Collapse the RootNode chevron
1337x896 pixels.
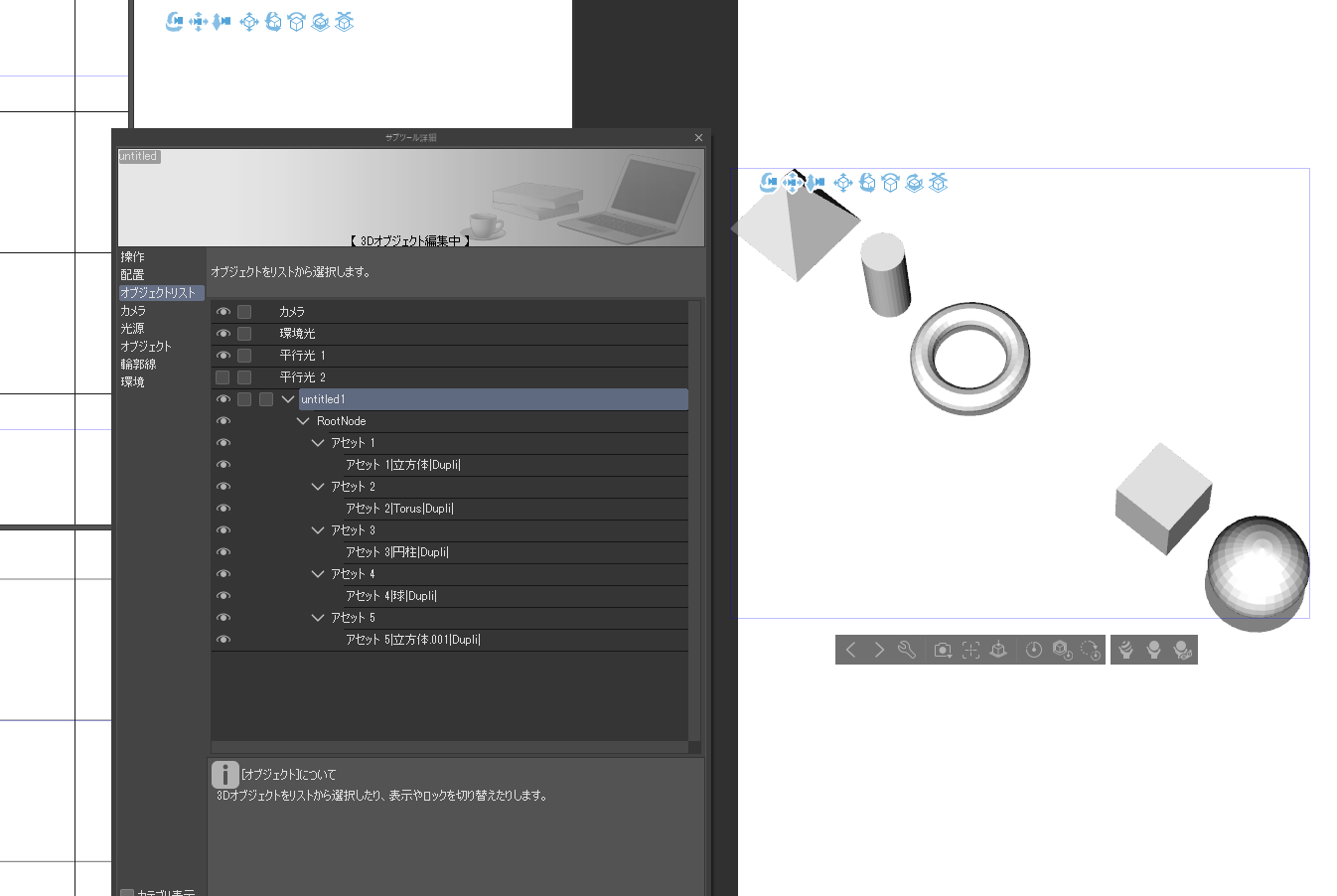[303, 421]
